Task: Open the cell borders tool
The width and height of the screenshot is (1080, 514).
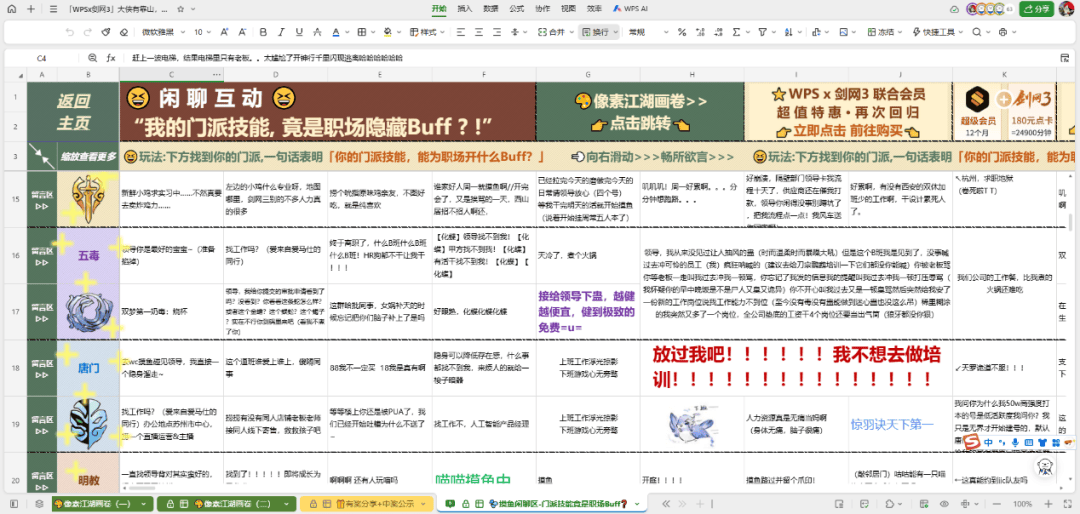Action: click(361, 32)
